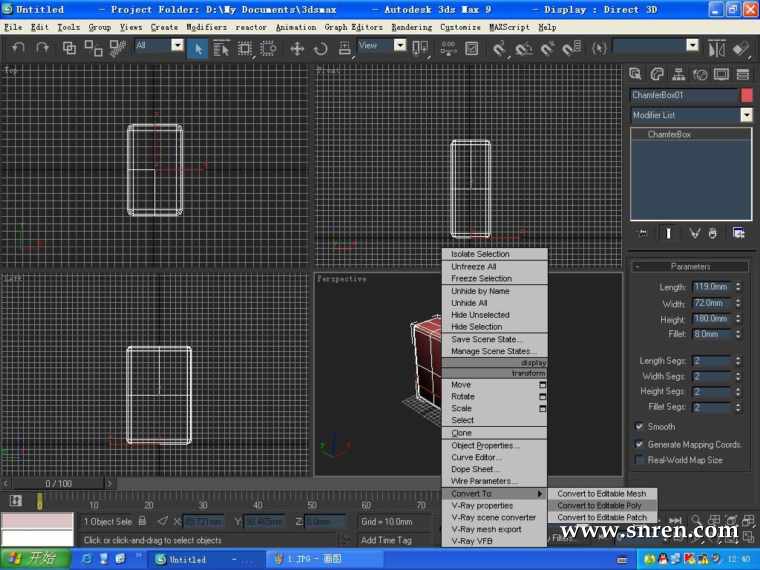Click the Fillet spinner arrows
The width and height of the screenshot is (760, 570).
pos(738,334)
